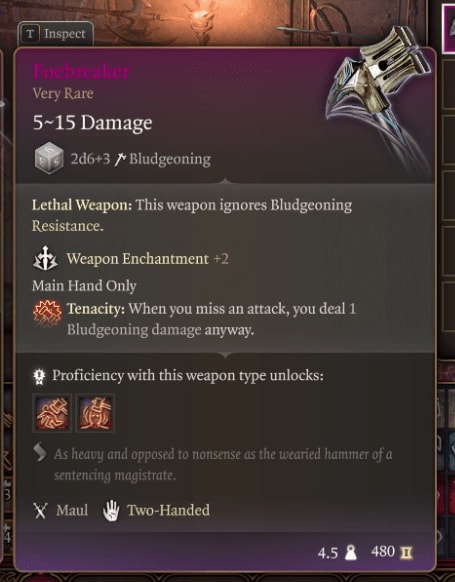Click the Tenacity ability icon
The width and height of the screenshot is (455, 582).
48,314
